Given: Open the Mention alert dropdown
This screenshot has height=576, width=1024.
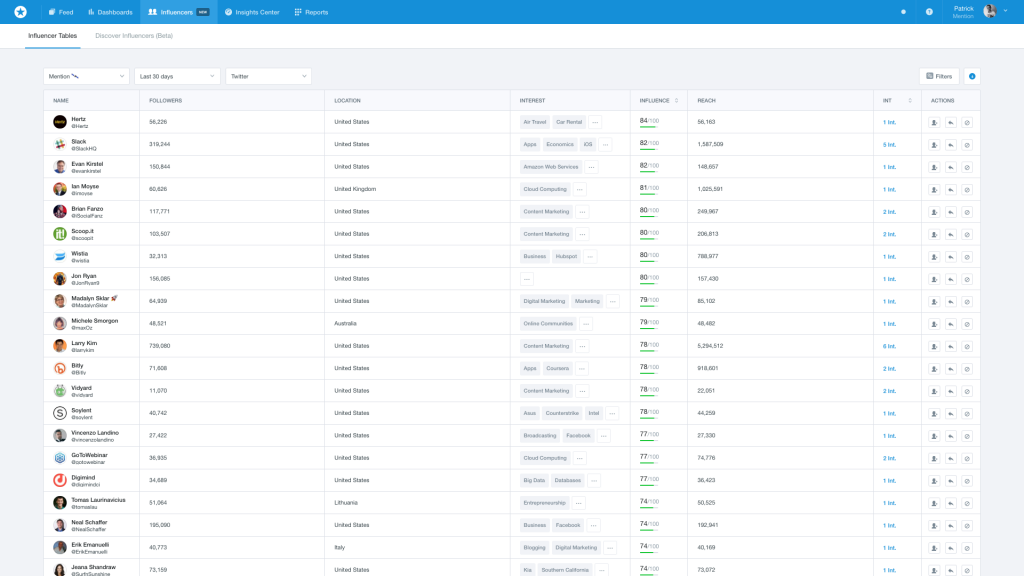Looking at the screenshot, I should pos(86,76).
